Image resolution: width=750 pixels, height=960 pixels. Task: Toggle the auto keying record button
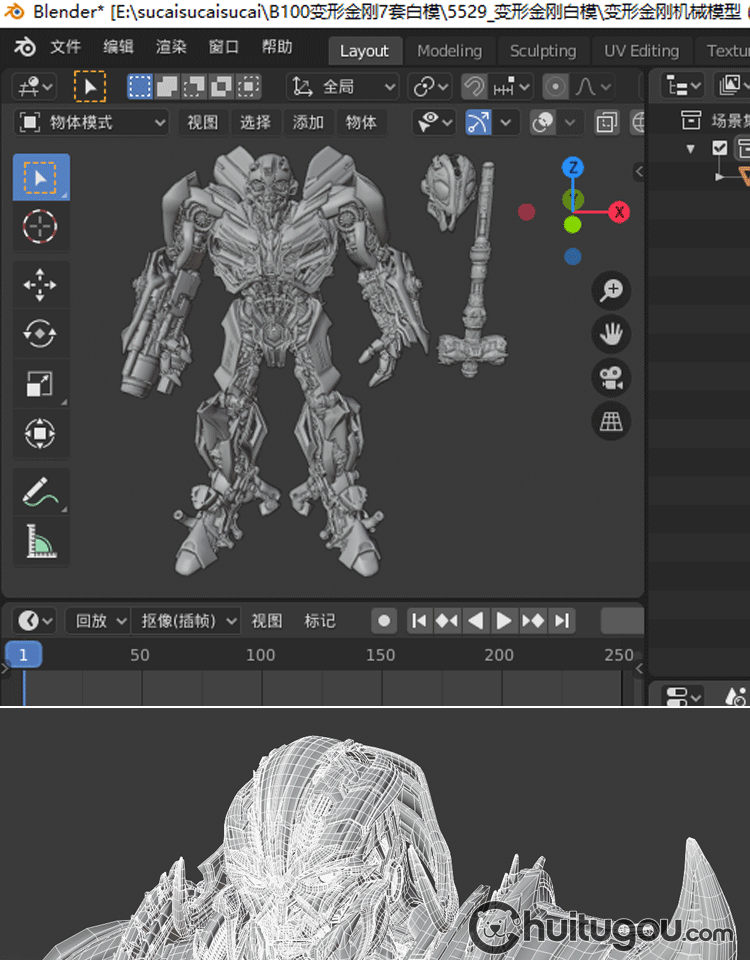click(x=384, y=621)
